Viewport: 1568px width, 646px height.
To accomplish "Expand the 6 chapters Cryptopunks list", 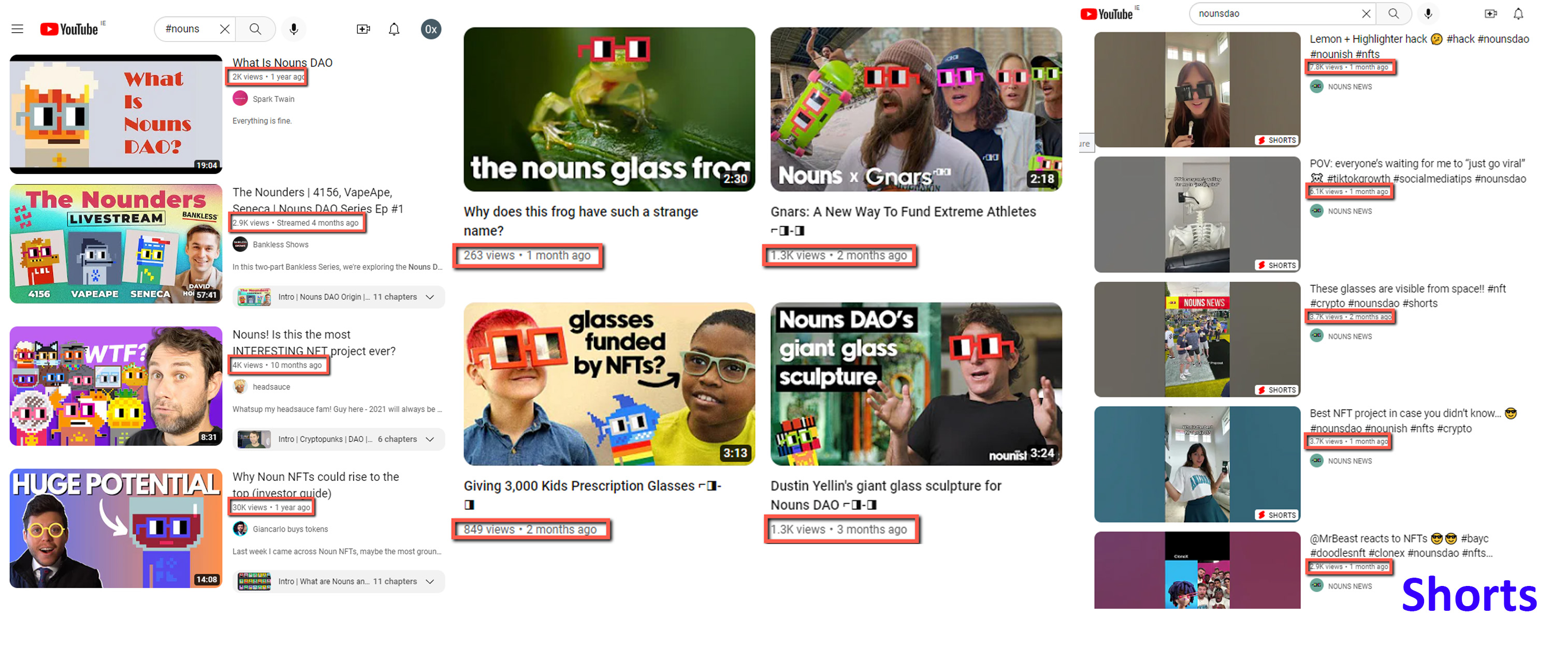I will (430, 439).
